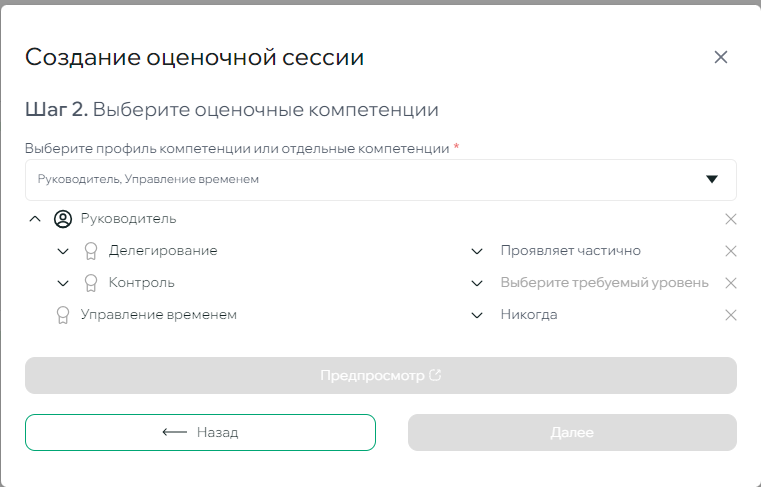Open level dropdown showing Никогда
761x487 pixels.
click(477, 315)
